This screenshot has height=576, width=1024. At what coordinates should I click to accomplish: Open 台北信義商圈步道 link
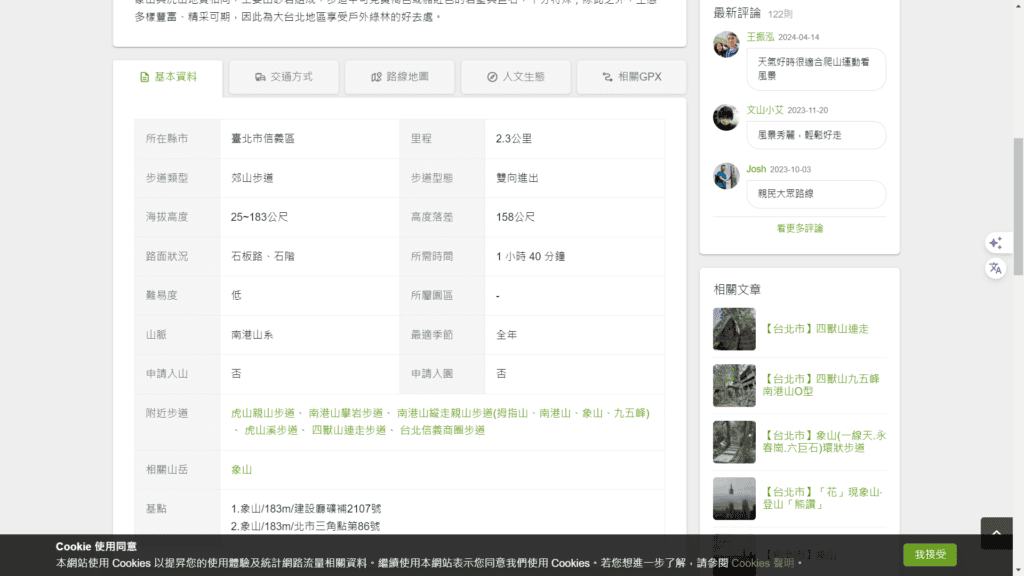442,430
